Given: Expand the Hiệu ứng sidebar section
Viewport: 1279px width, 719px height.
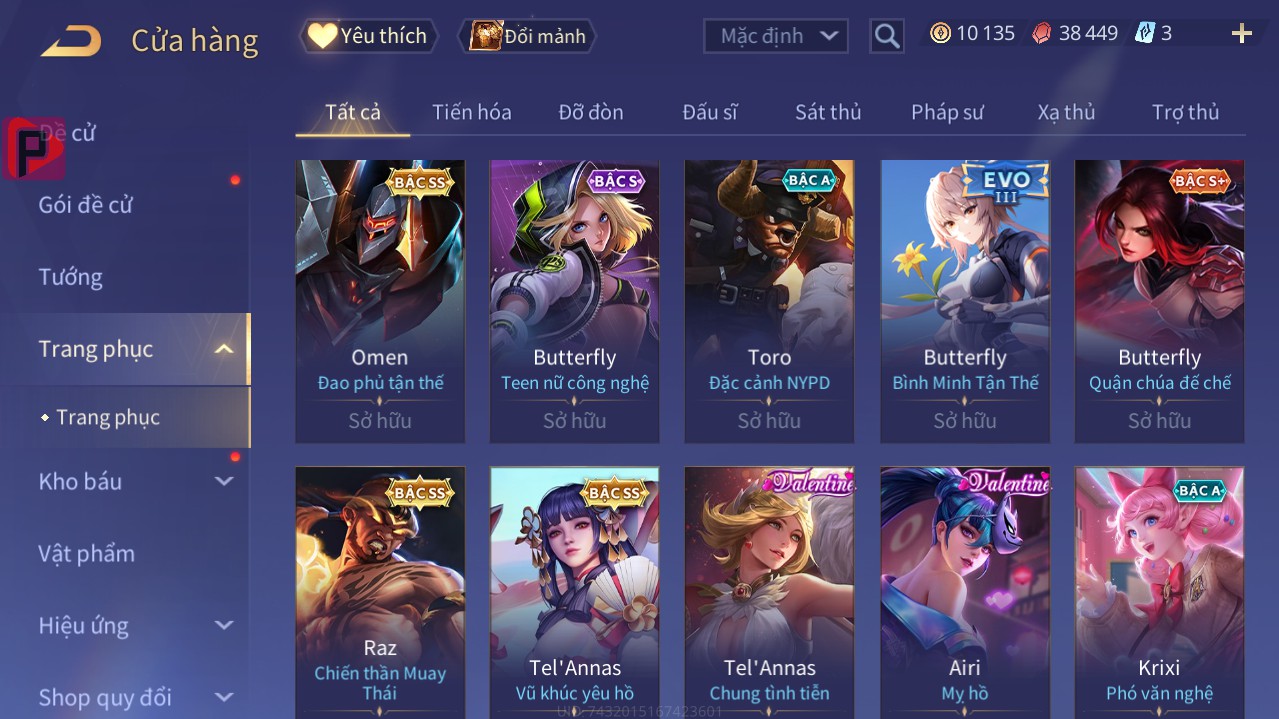Looking at the screenshot, I should (x=224, y=625).
